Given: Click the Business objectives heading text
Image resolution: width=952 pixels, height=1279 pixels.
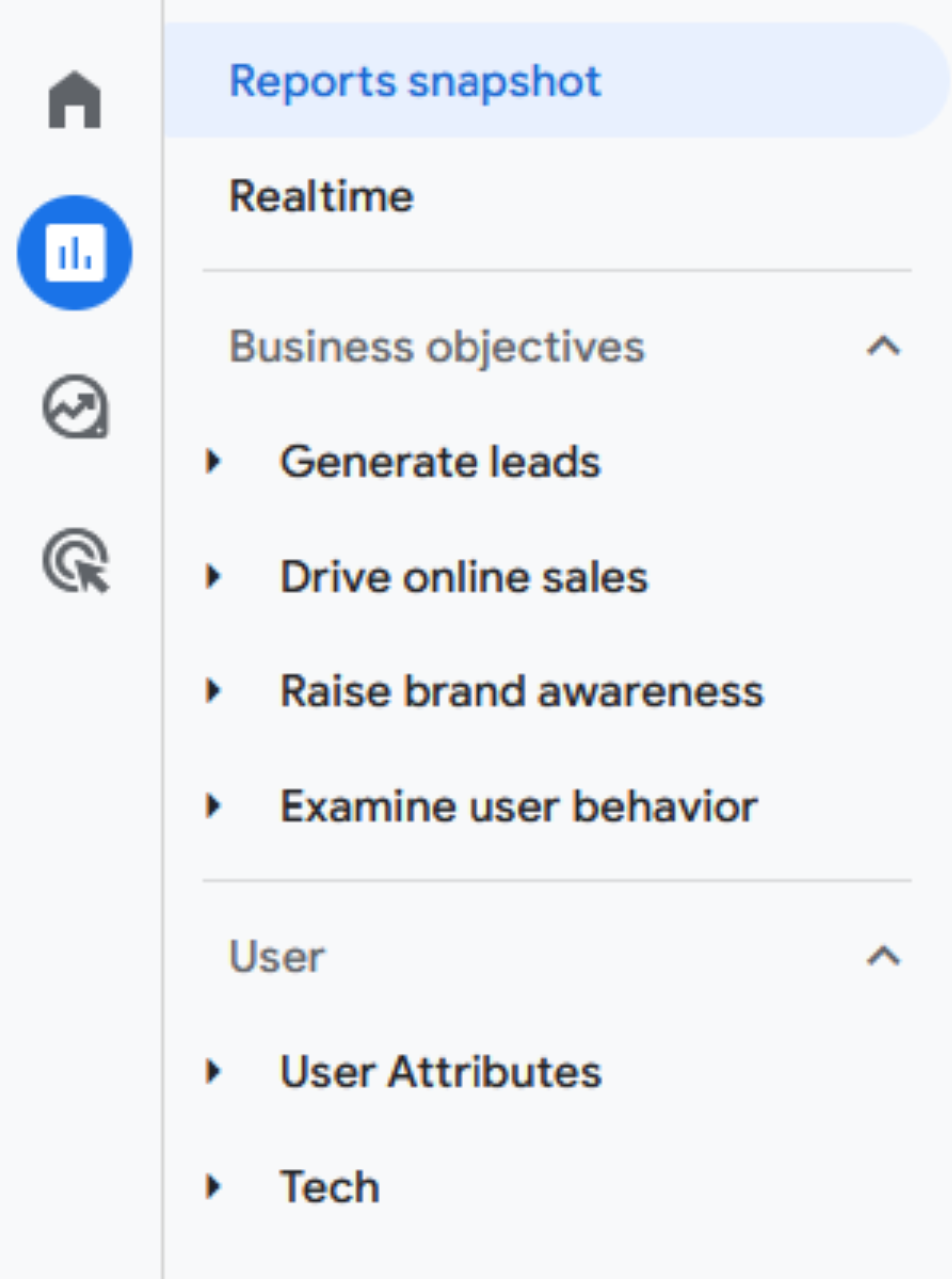Looking at the screenshot, I should 437,347.
